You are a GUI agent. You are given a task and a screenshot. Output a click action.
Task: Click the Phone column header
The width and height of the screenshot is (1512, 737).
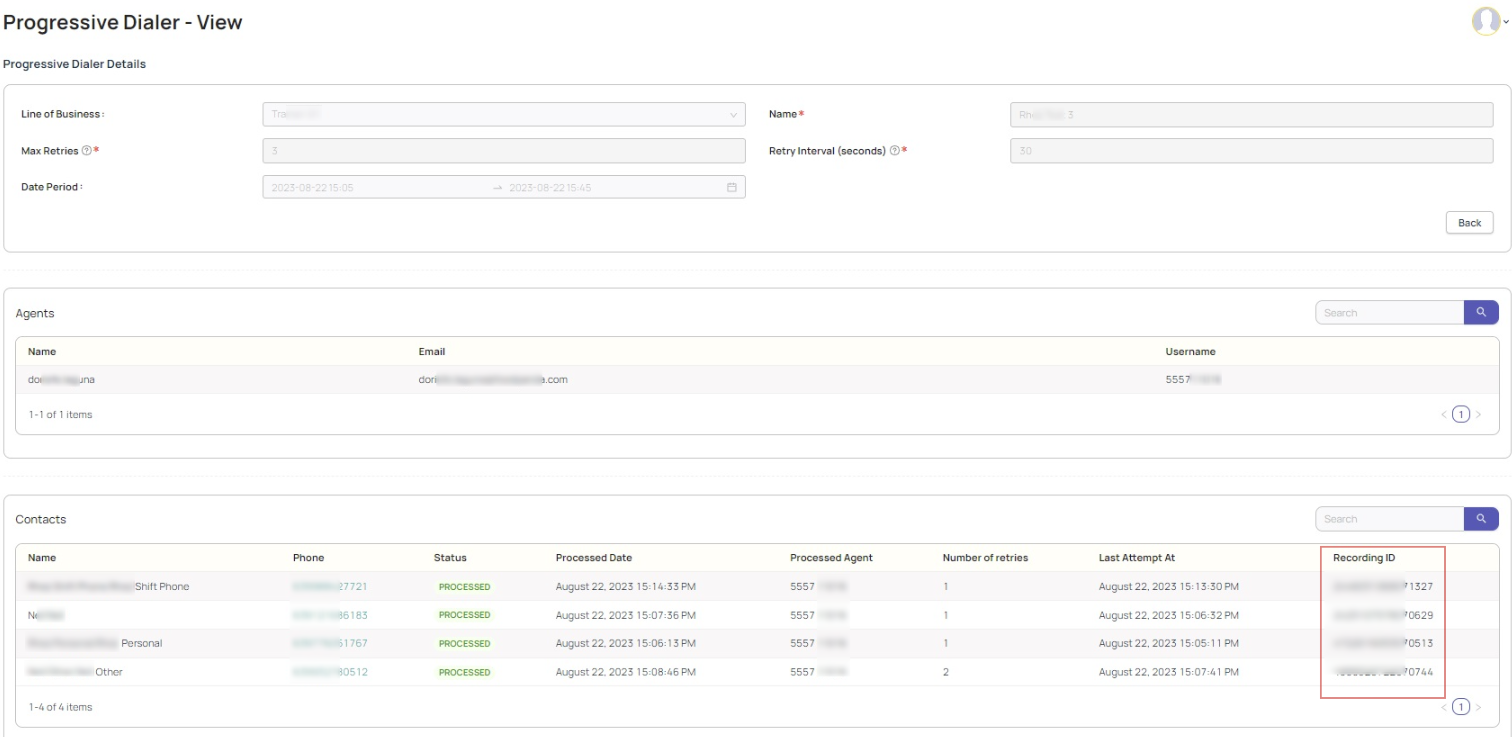click(x=308, y=558)
